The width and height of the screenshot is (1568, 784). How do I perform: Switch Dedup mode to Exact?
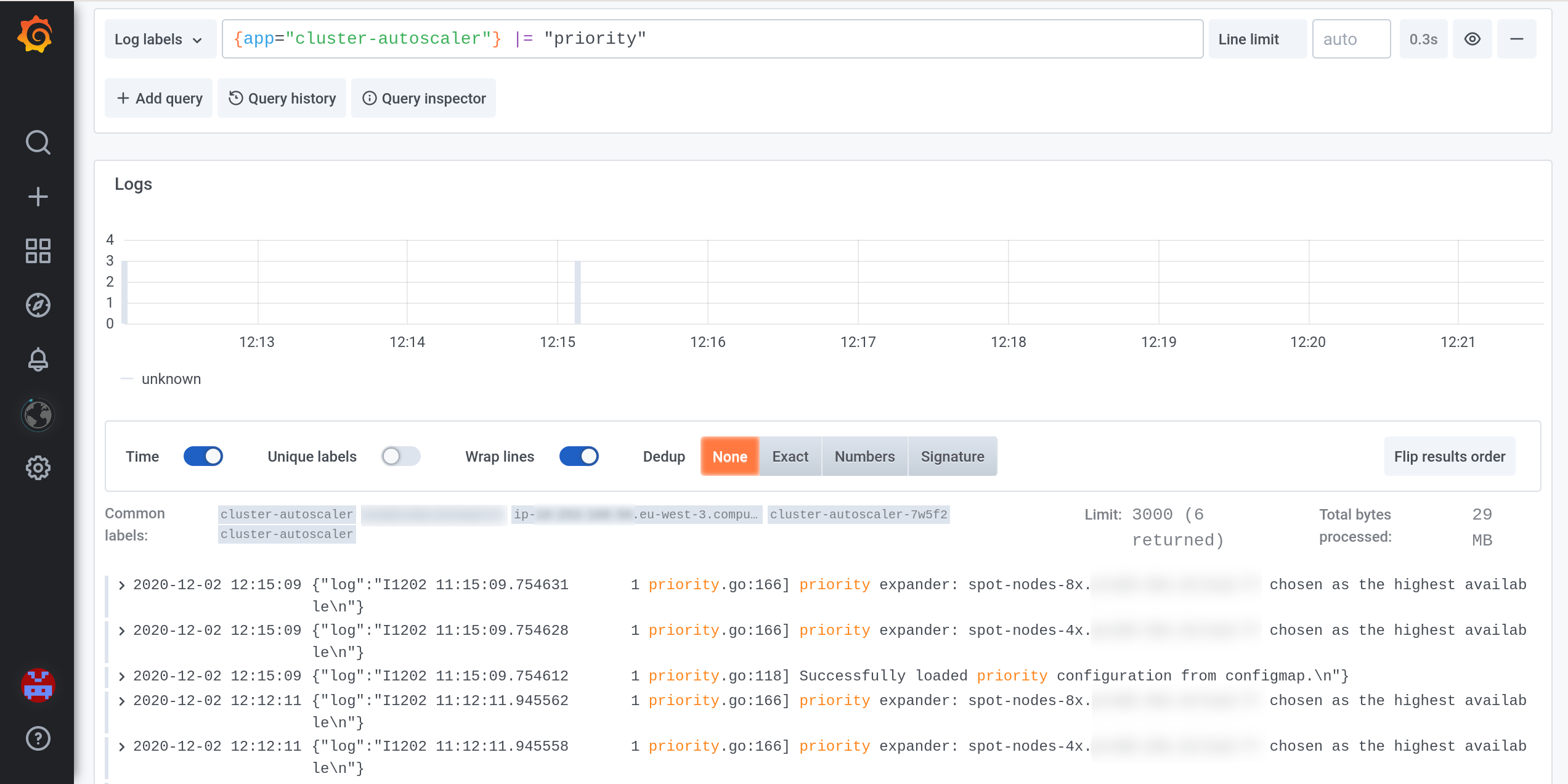coord(790,456)
